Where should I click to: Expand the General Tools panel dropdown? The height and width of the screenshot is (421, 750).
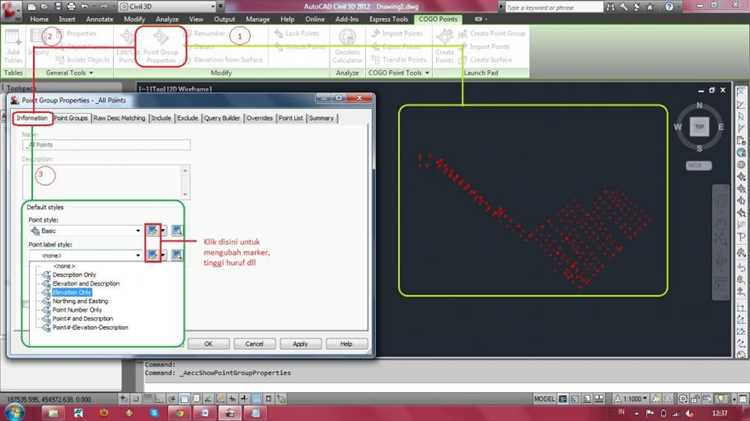pos(69,73)
